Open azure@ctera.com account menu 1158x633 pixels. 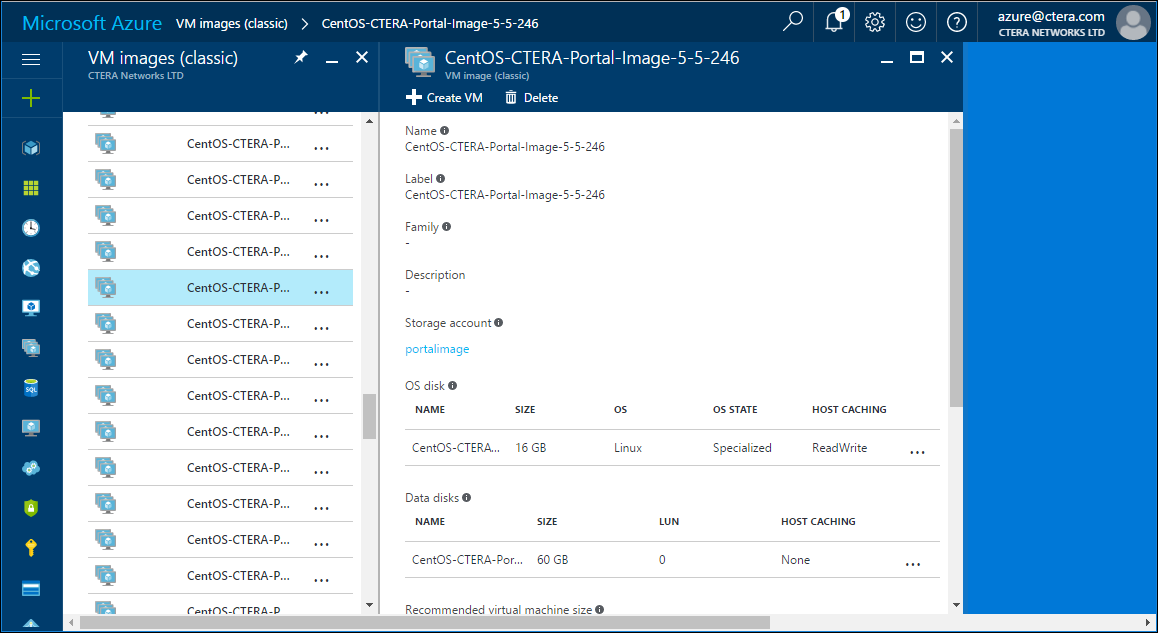point(1051,22)
